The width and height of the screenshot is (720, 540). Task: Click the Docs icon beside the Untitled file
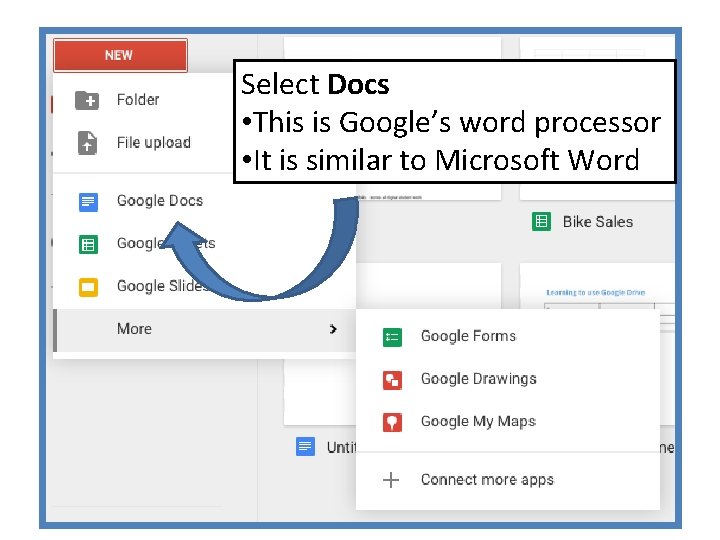pos(305,446)
